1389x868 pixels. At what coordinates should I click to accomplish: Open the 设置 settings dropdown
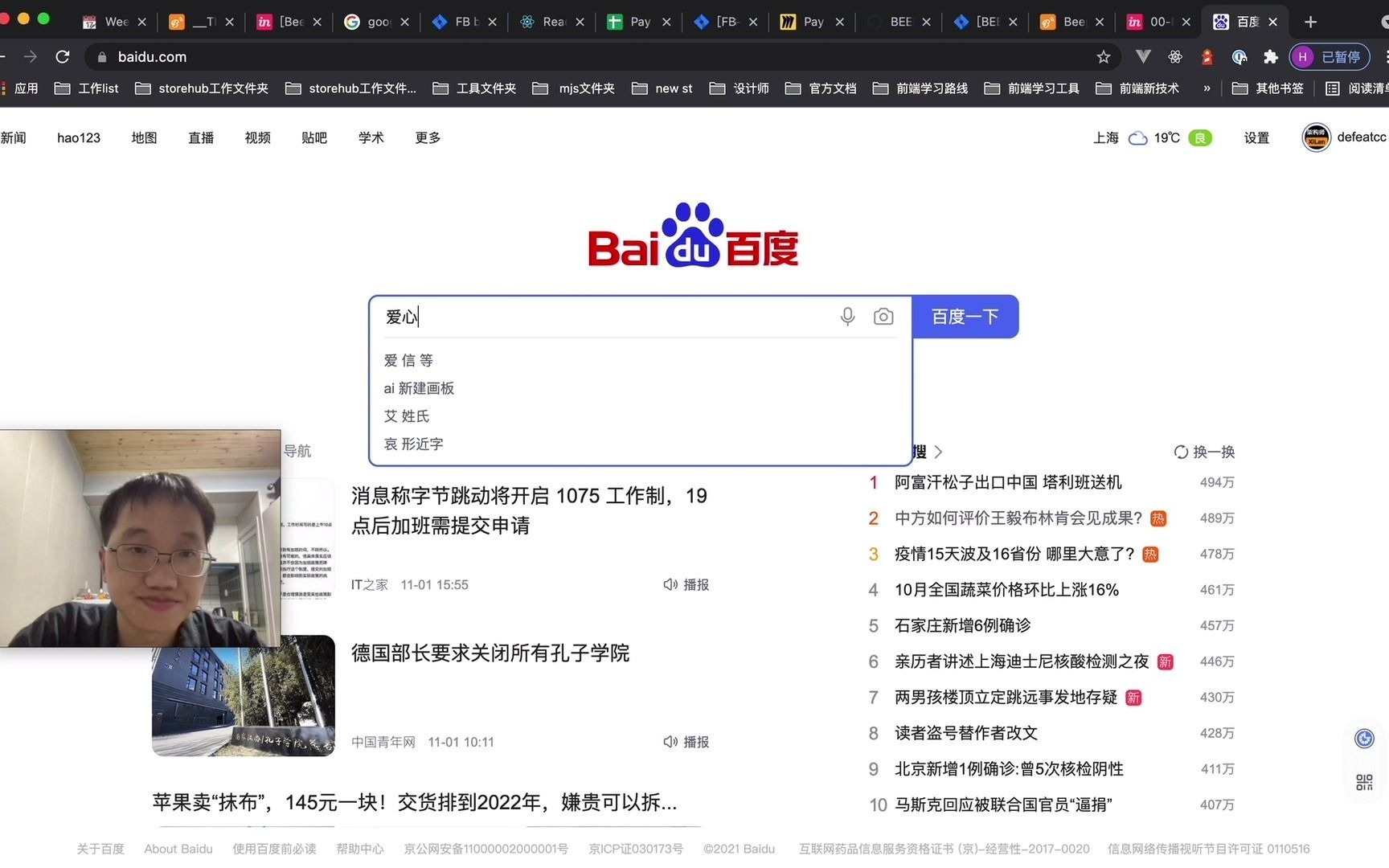coord(1256,137)
